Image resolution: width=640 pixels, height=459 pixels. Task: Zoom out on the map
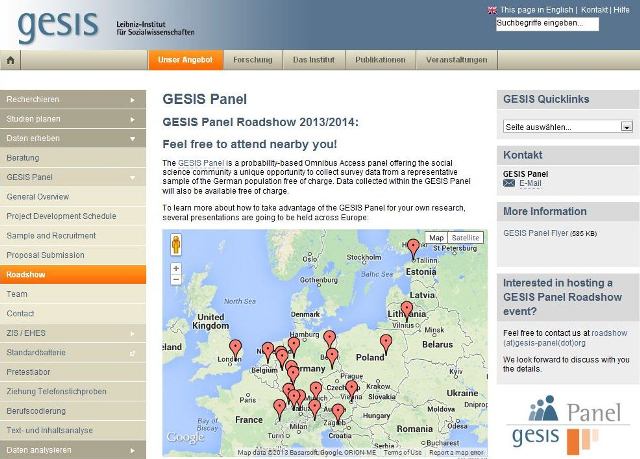(176, 280)
